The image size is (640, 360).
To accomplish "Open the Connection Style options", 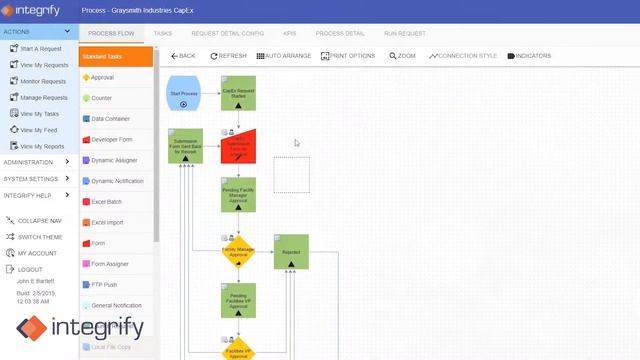I will point(463,56).
